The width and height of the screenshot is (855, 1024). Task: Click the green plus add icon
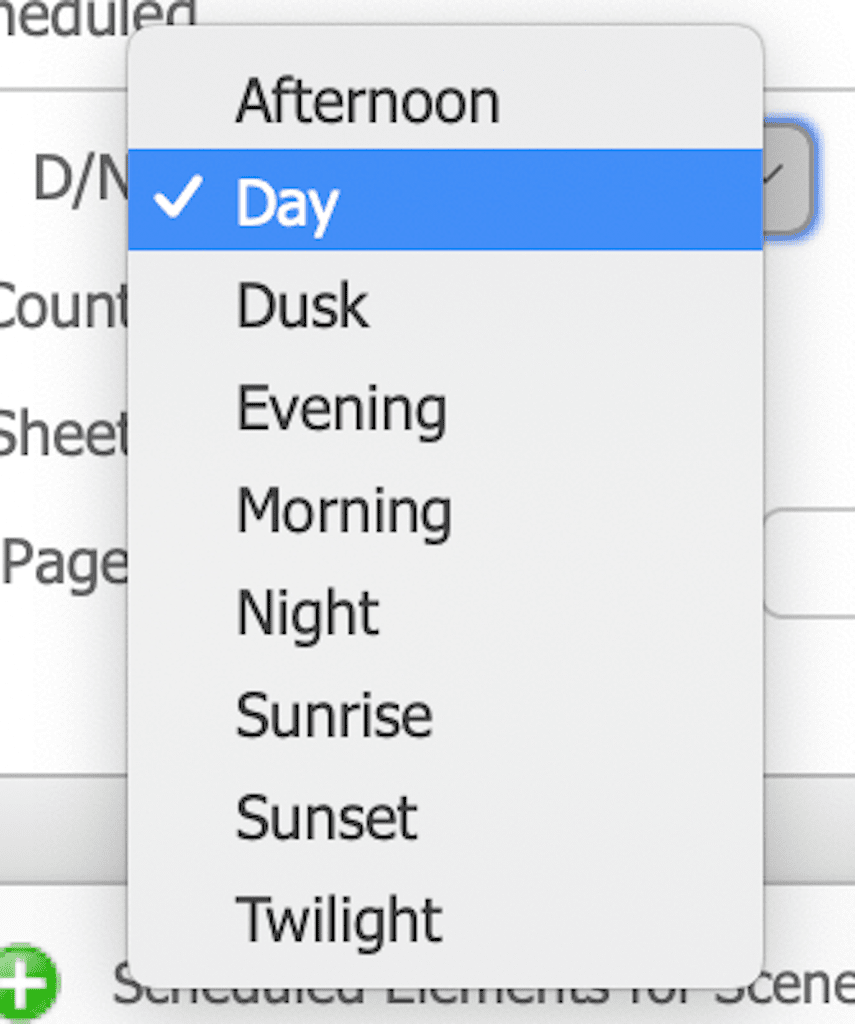click(27, 983)
